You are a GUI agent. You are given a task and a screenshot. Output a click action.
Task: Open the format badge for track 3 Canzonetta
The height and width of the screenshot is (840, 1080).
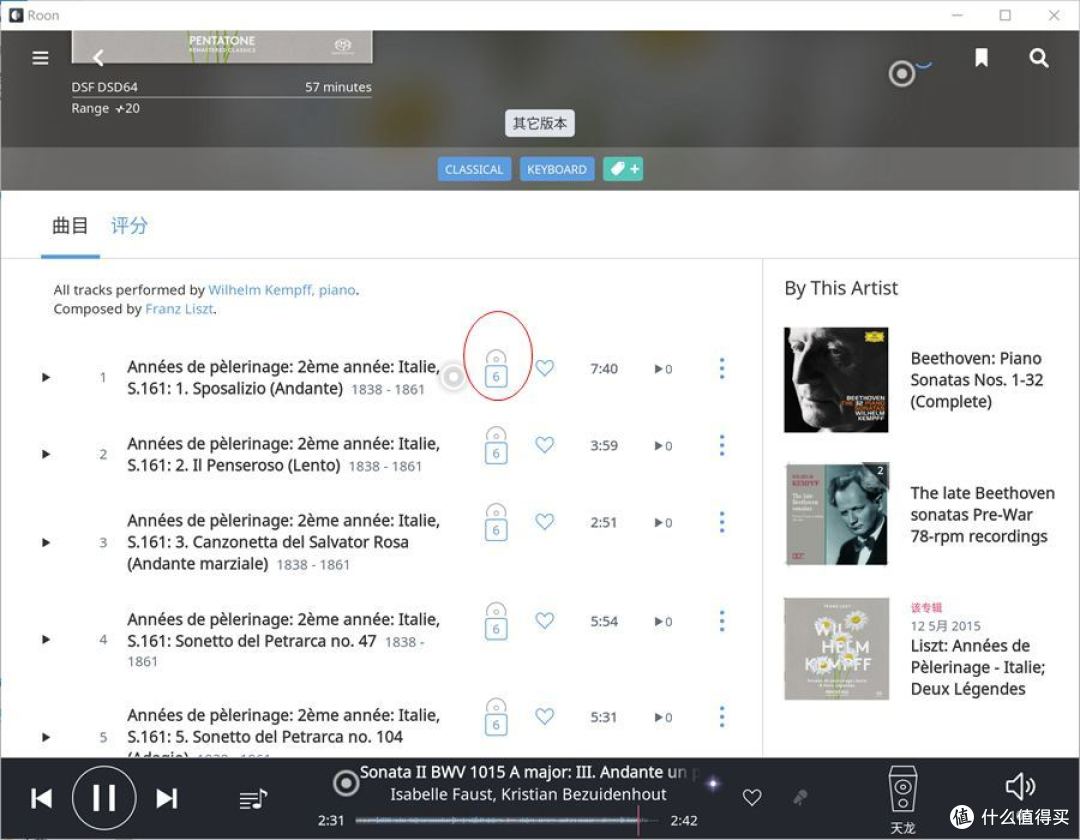pyautogui.click(x=496, y=522)
